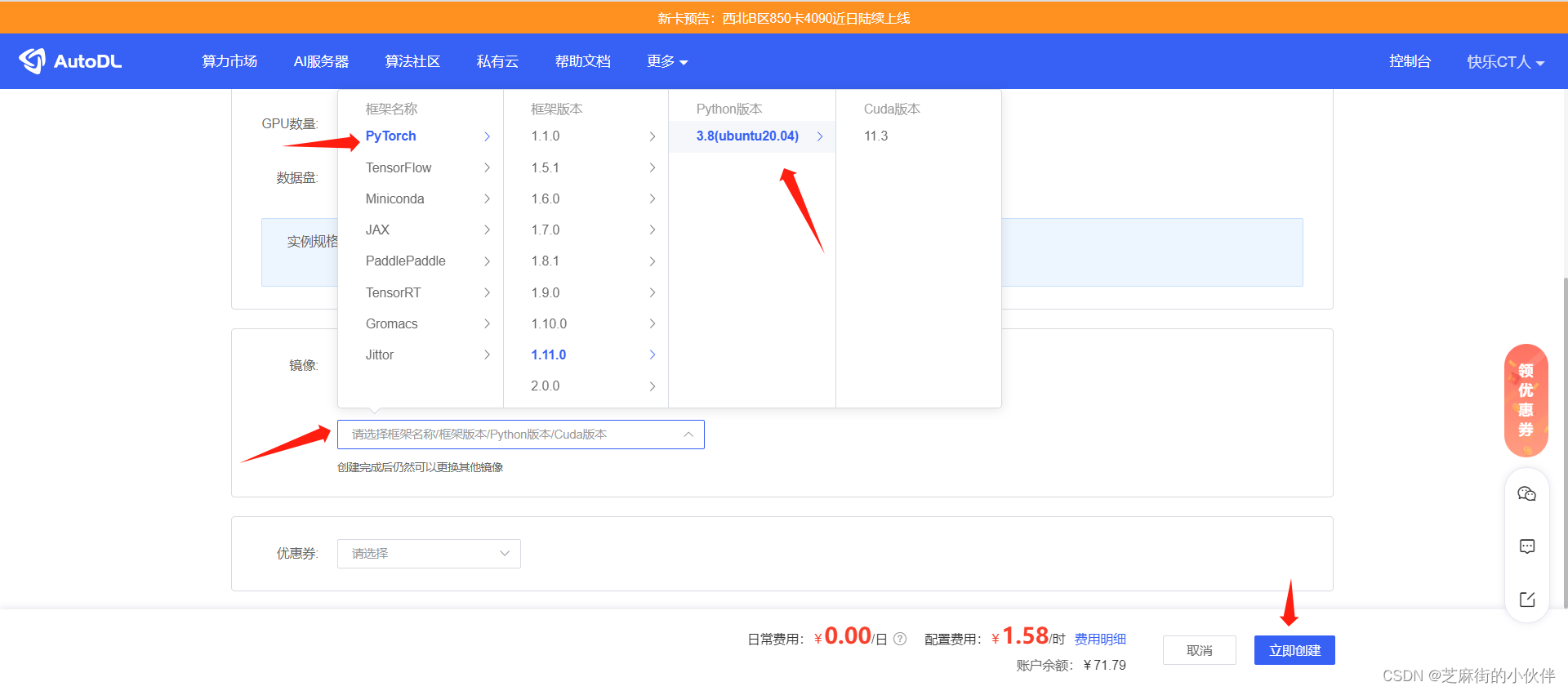
Task: Open the 控制台 console link
Action: (x=1410, y=61)
